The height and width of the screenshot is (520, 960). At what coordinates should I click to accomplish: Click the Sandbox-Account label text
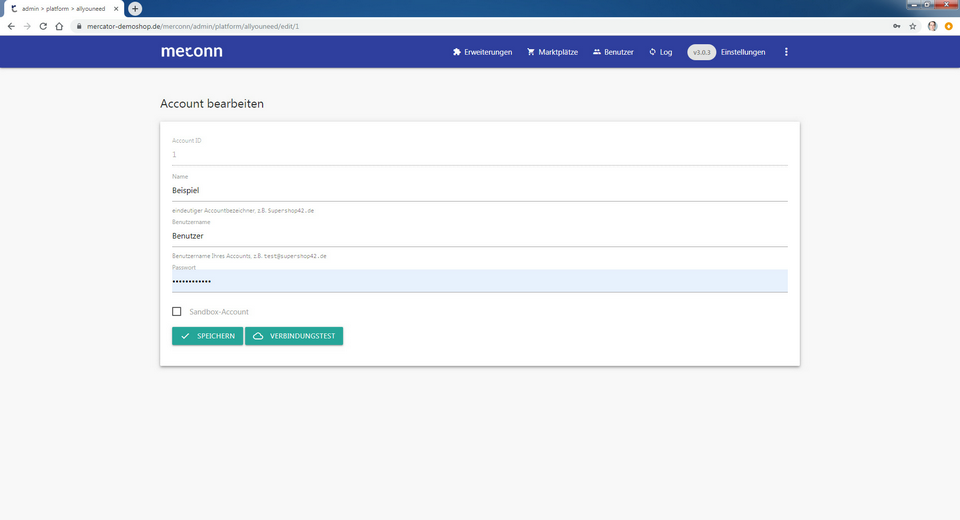pos(219,312)
